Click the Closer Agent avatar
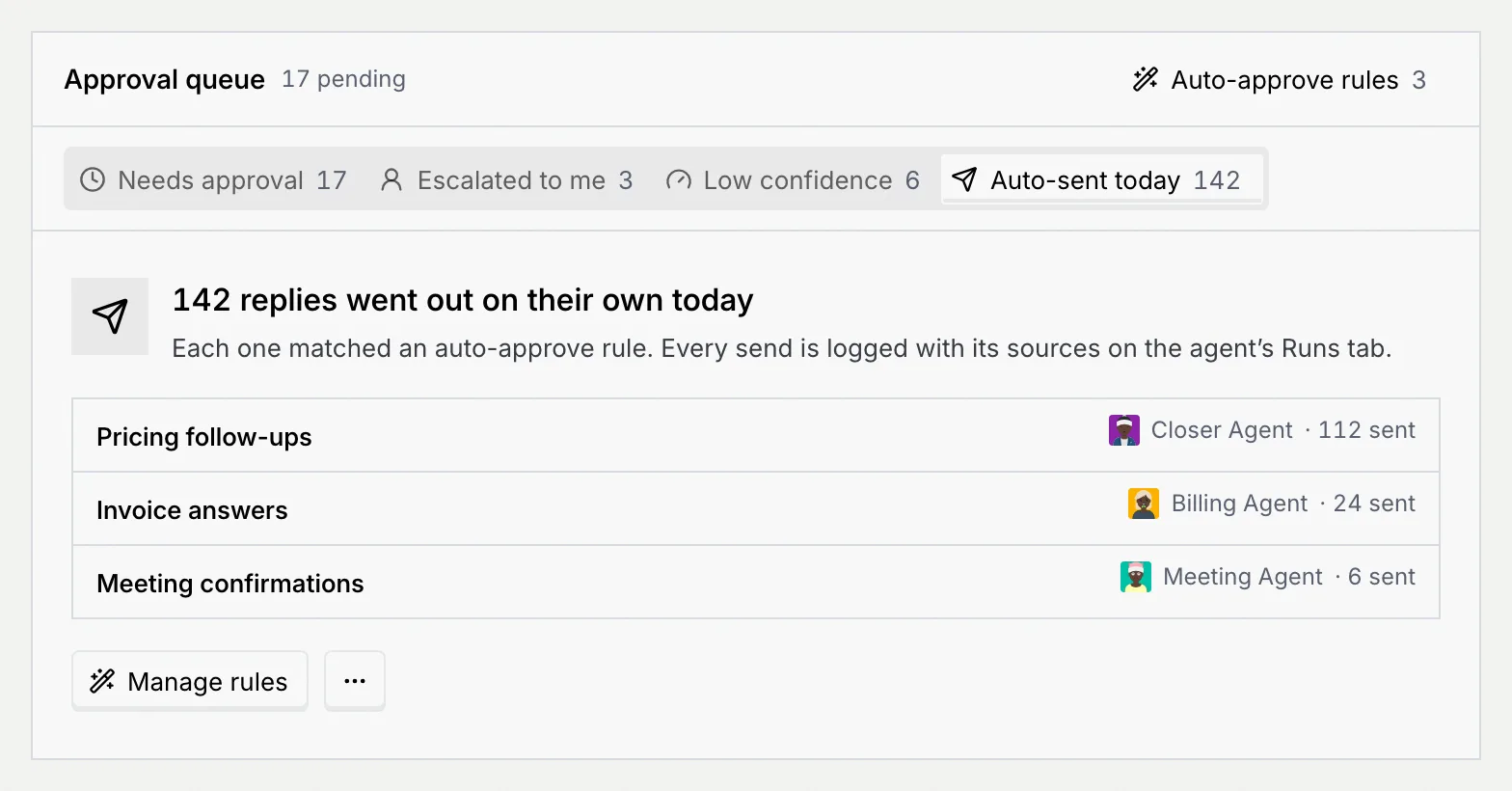The height and width of the screenshot is (791, 1512). click(x=1124, y=430)
